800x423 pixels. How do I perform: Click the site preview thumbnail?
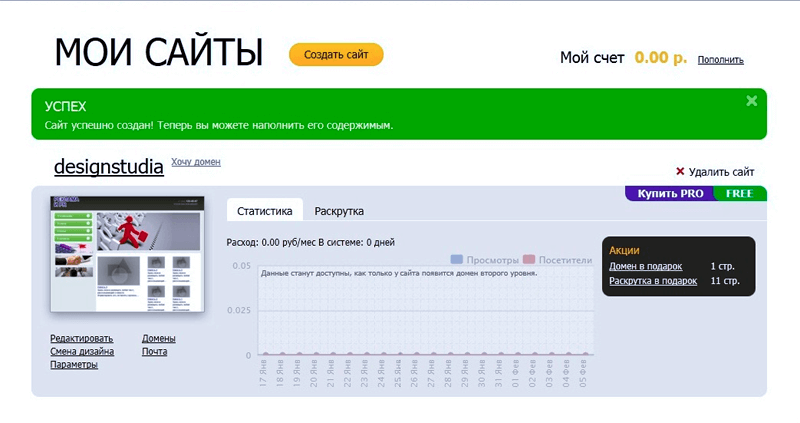pos(127,253)
